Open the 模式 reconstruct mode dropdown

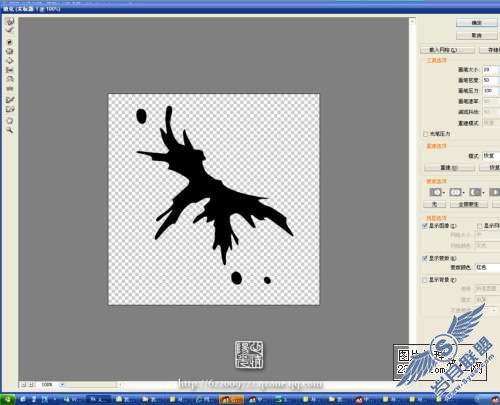click(491, 156)
